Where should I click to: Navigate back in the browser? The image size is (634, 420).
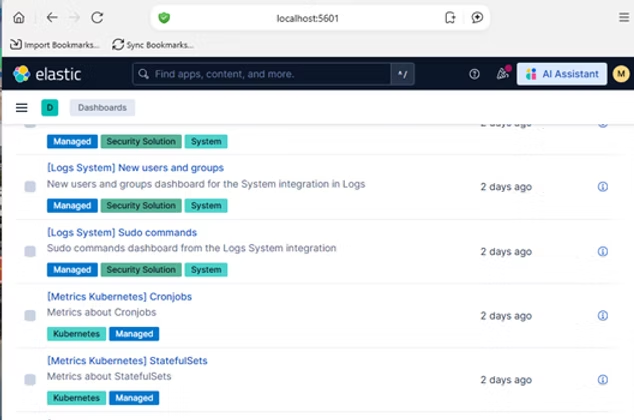pyautogui.click(x=52, y=17)
